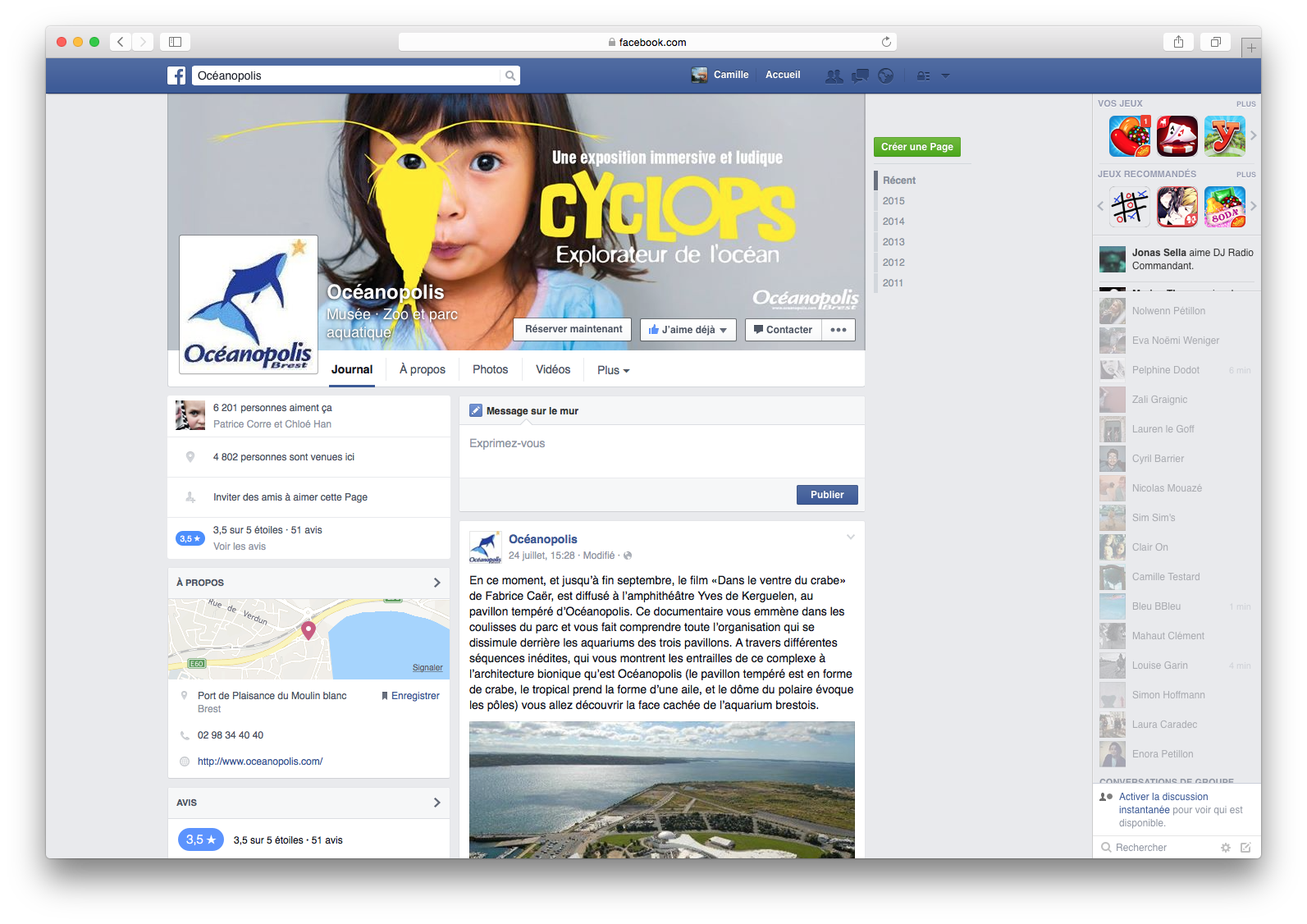This screenshot has height=924, width=1307.
Task: Open the Océanopolis profile picture
Action: [249, 304]
